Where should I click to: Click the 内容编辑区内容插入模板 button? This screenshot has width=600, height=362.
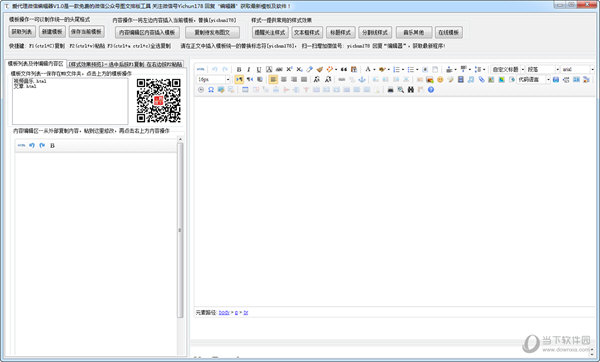pos(147,33)
